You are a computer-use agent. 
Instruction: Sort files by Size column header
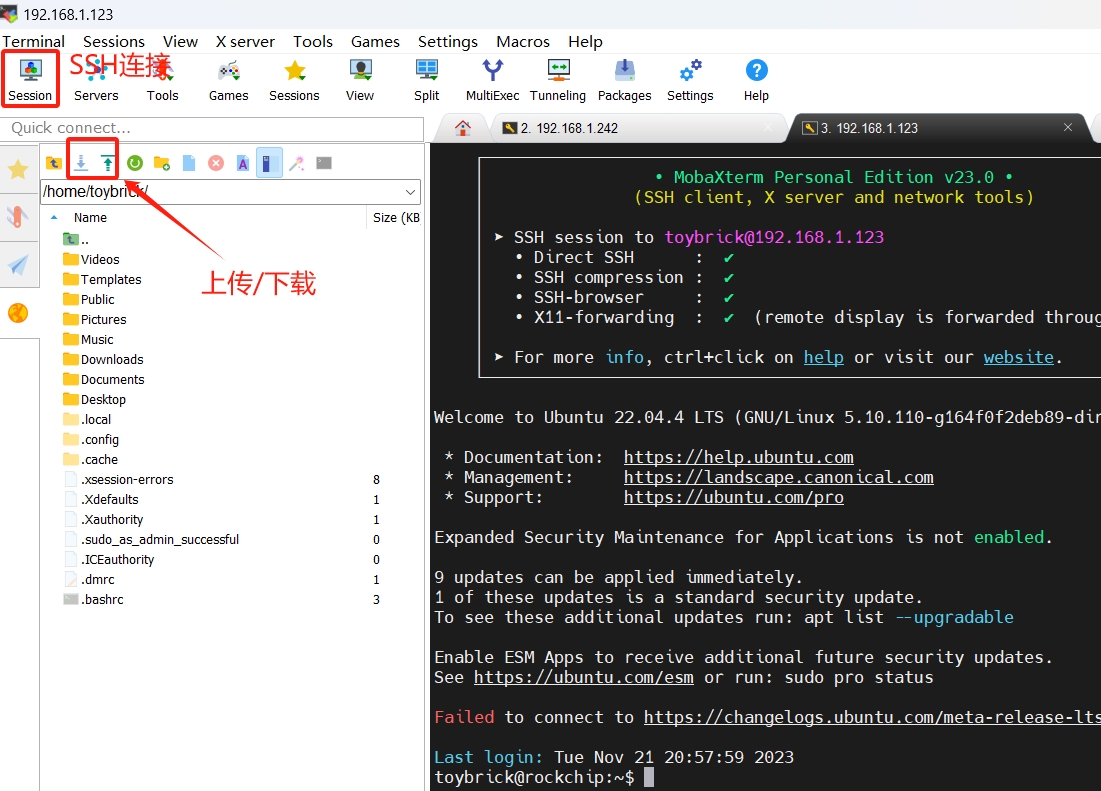point(396,218)
